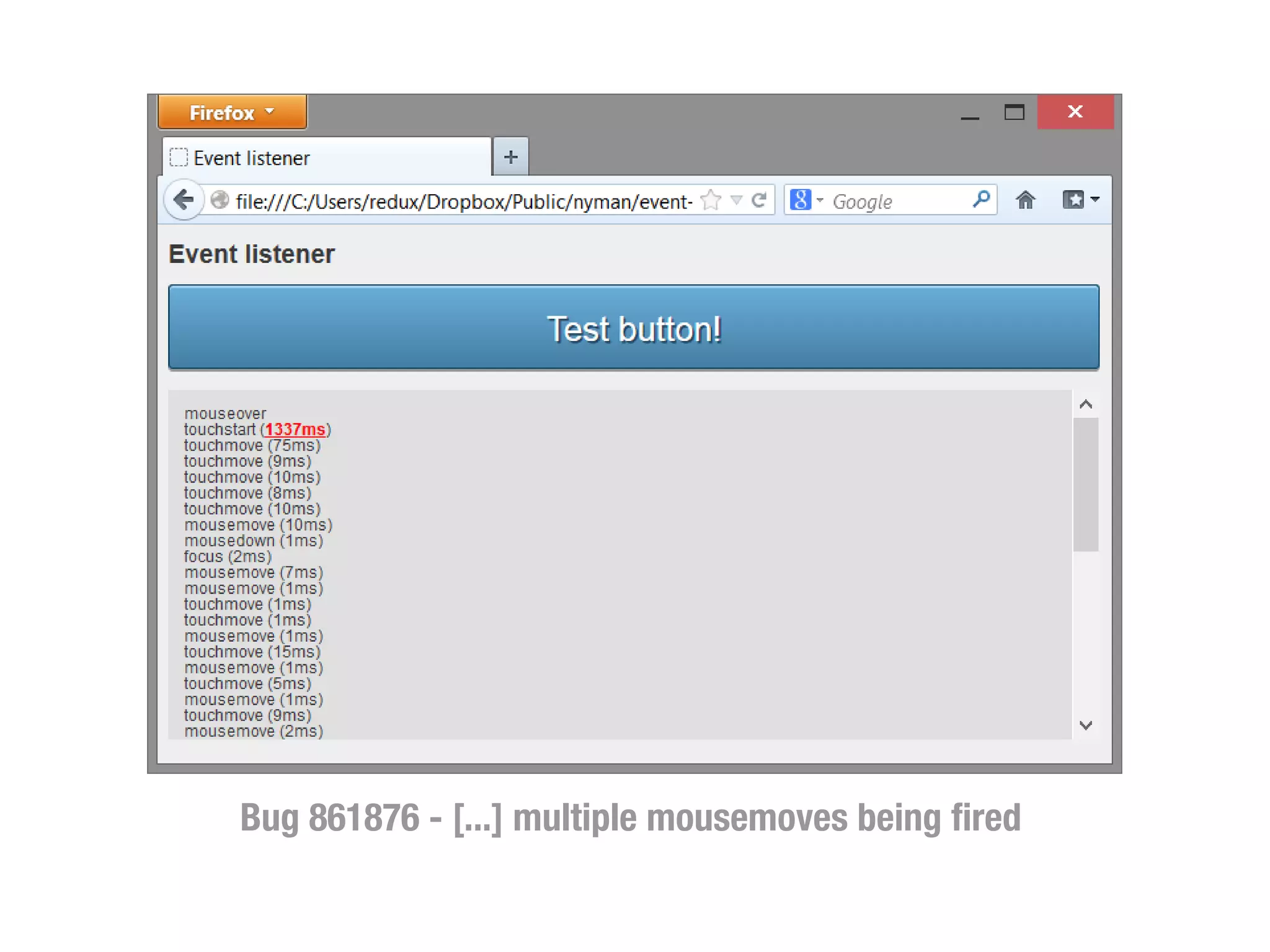
Task: Go to the home page
Action: coord(1026,200)
